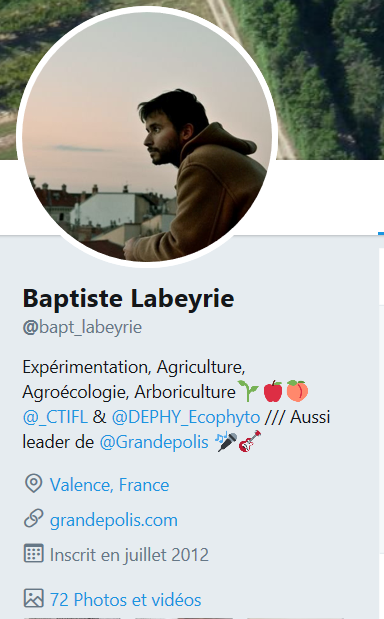Viewport: 384px width, 619px height.
Task: Select the Inscrit en juillet 2012 text
Action: point(129,555)
